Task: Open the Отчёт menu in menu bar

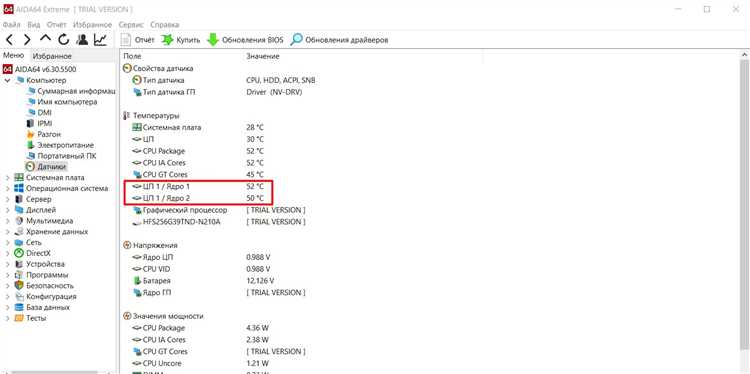Action: [x=56, y=24]
